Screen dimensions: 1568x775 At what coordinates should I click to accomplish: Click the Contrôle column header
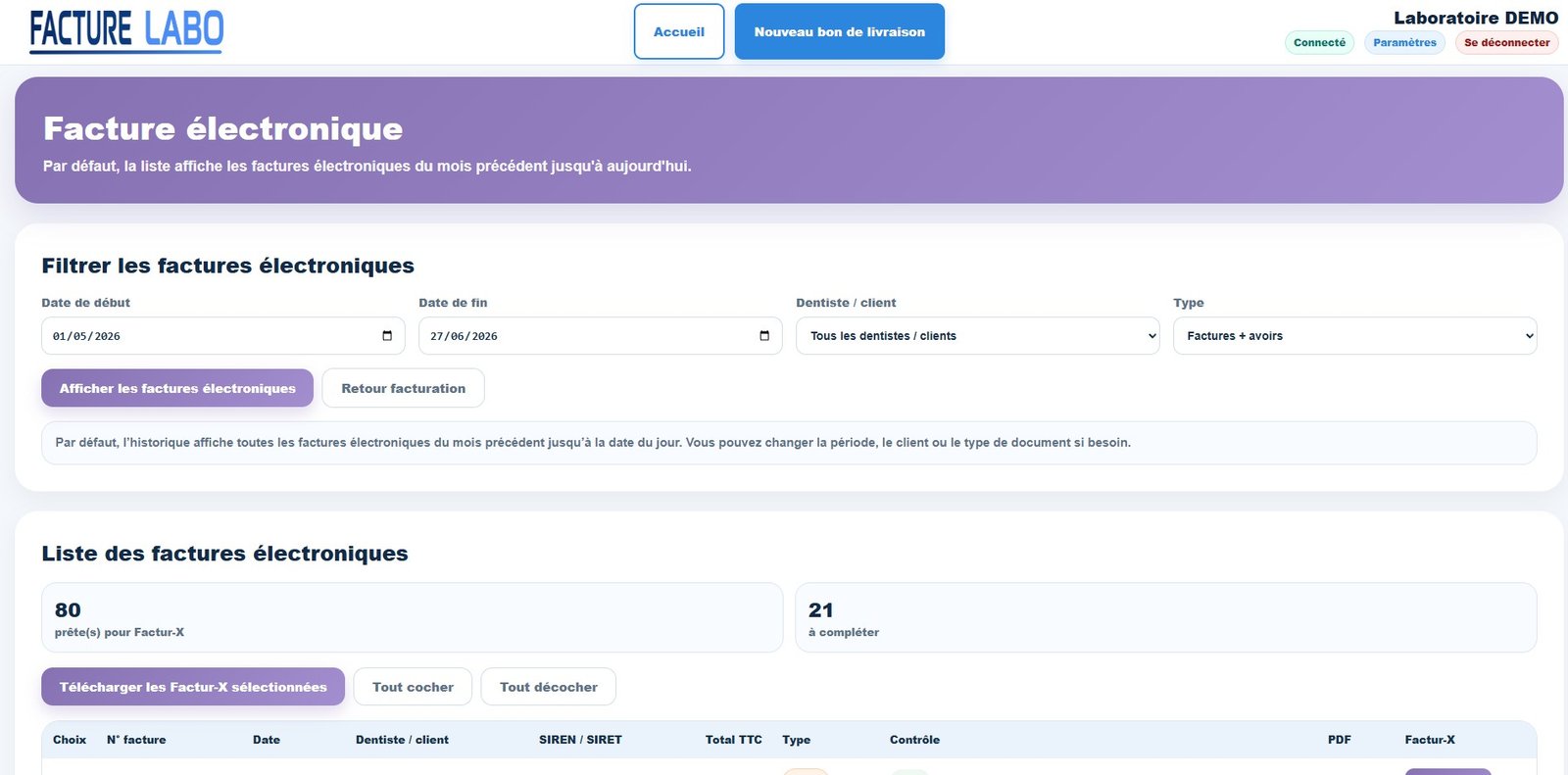click(914, 740)
